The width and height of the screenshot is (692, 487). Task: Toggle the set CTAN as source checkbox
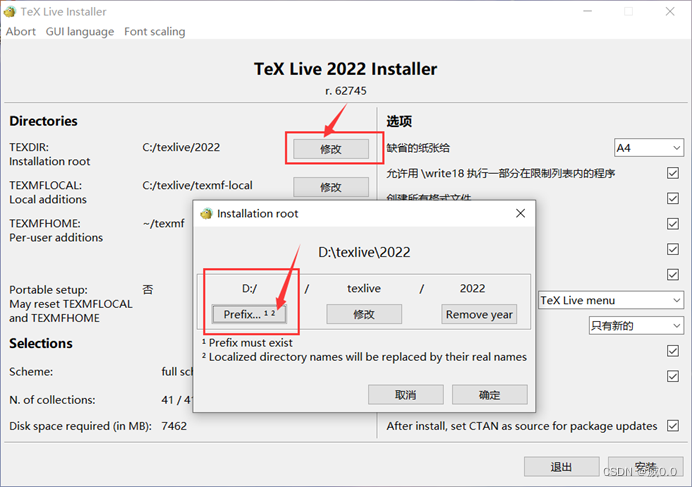pyautogui.click(x=673, y=426)
